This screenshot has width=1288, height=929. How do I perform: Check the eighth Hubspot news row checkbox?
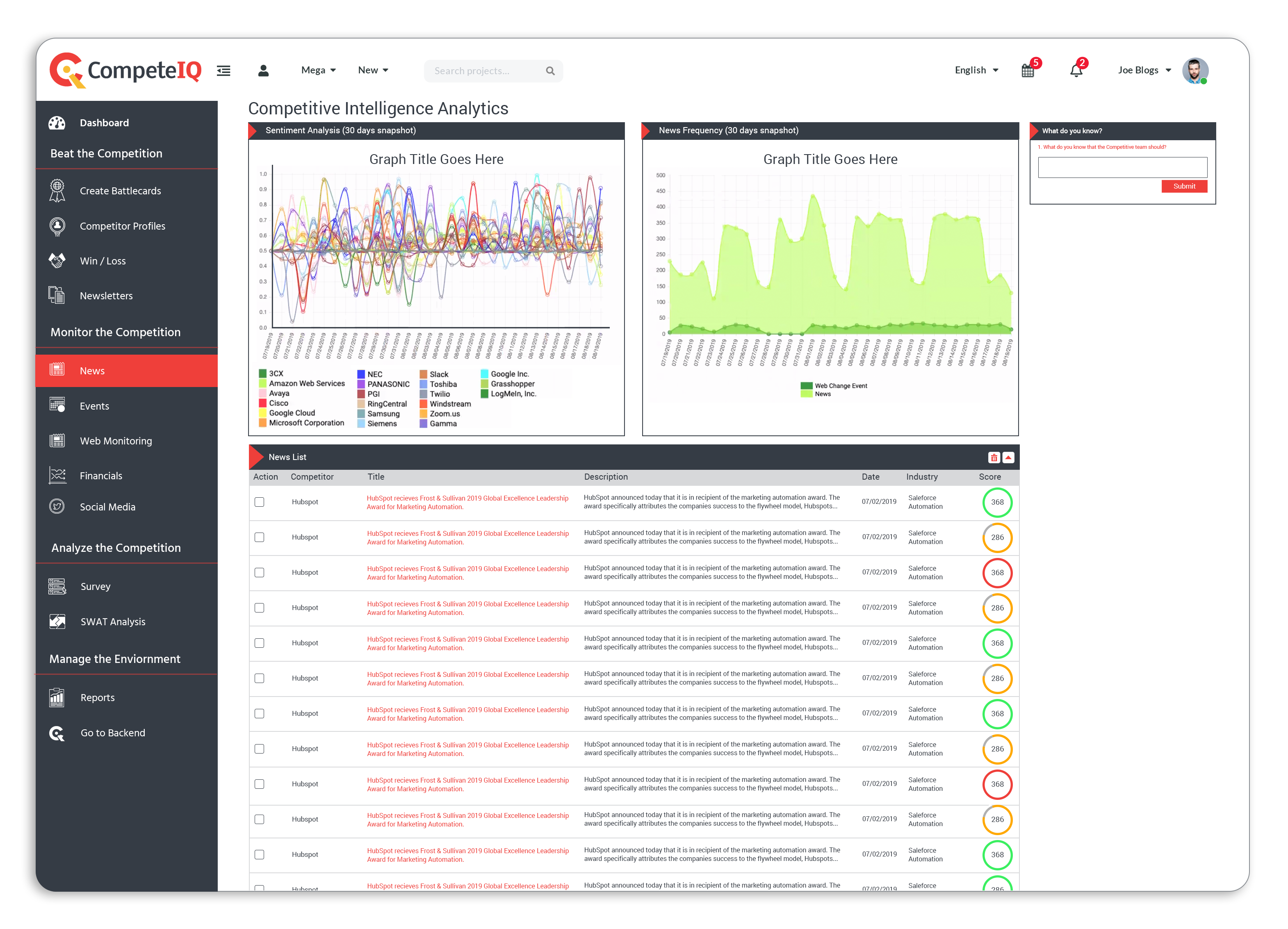click(260, 749)
